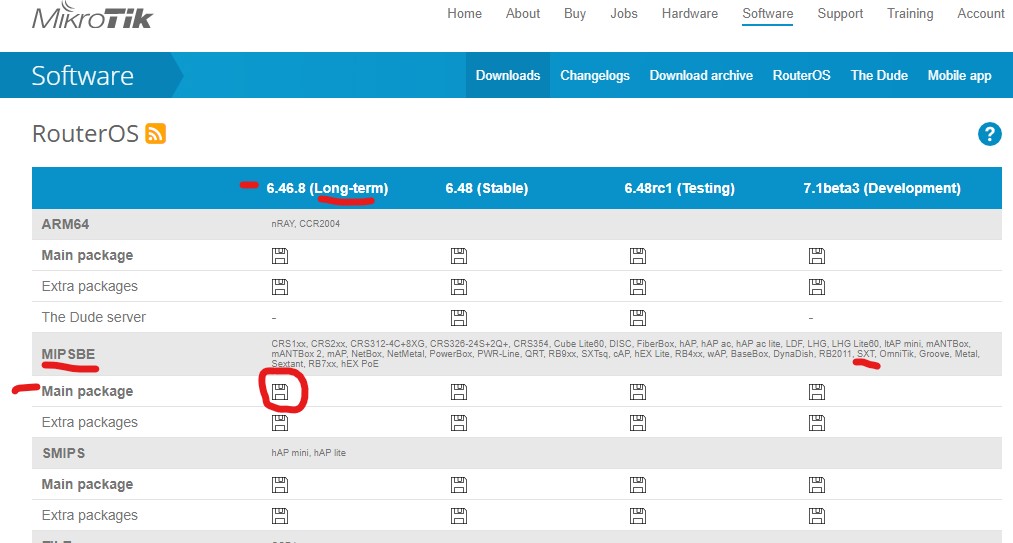Image resolution: width=1013 pixels, height=543 pixels.
Task: Switch to the Changelogs tab
Action: (x=595, y=75)
